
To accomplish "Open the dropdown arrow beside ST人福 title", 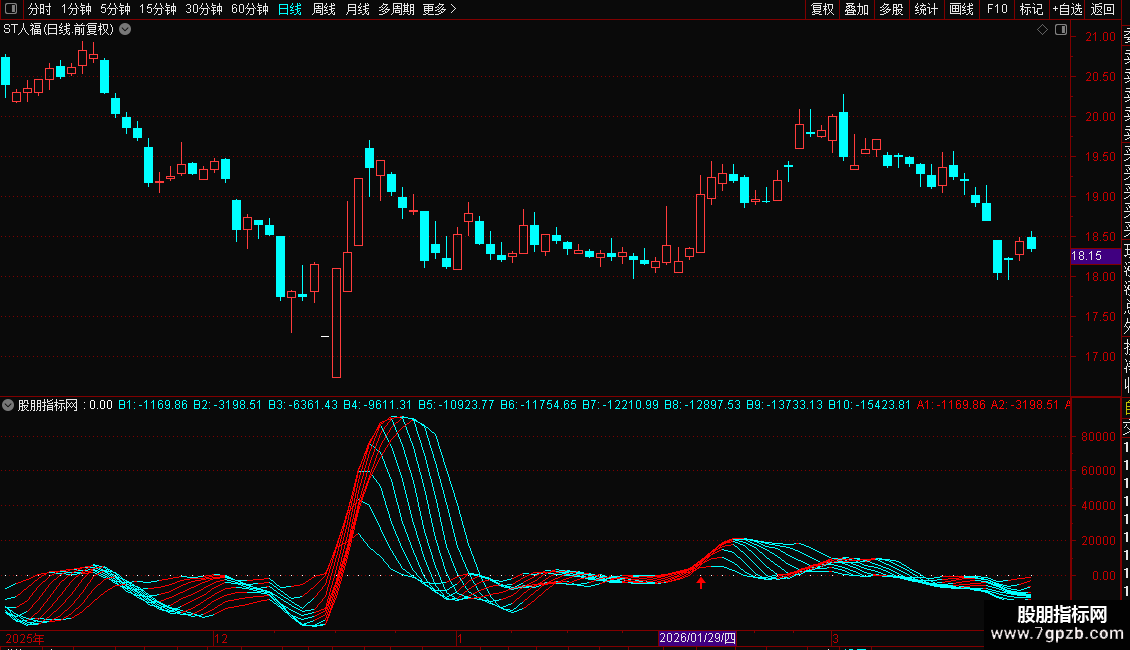I will (x=125, y=30).
